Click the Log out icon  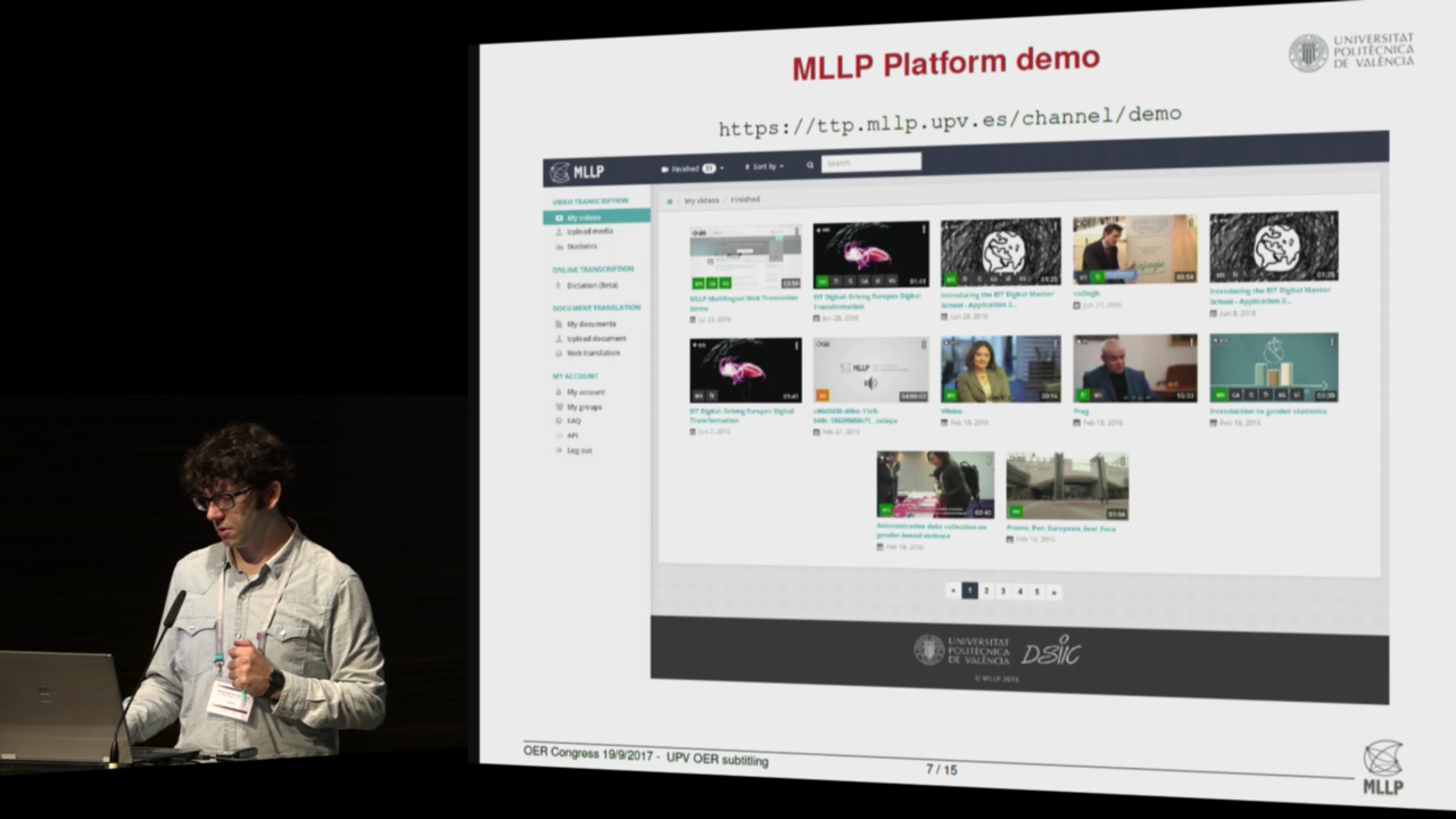coord(559,450)
